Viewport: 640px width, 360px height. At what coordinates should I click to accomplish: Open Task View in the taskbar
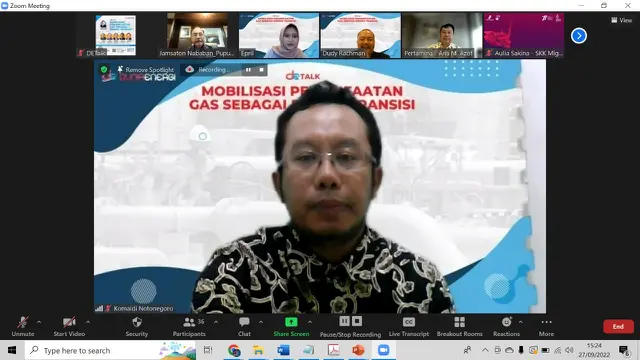[x=208, y=350]
